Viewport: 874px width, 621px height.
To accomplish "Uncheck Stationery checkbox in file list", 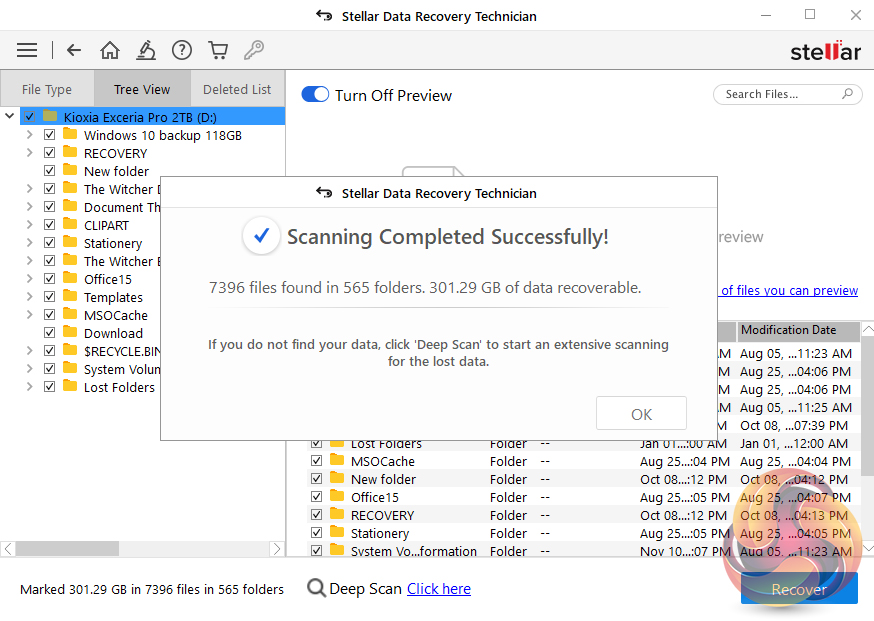I will (317, 532).
